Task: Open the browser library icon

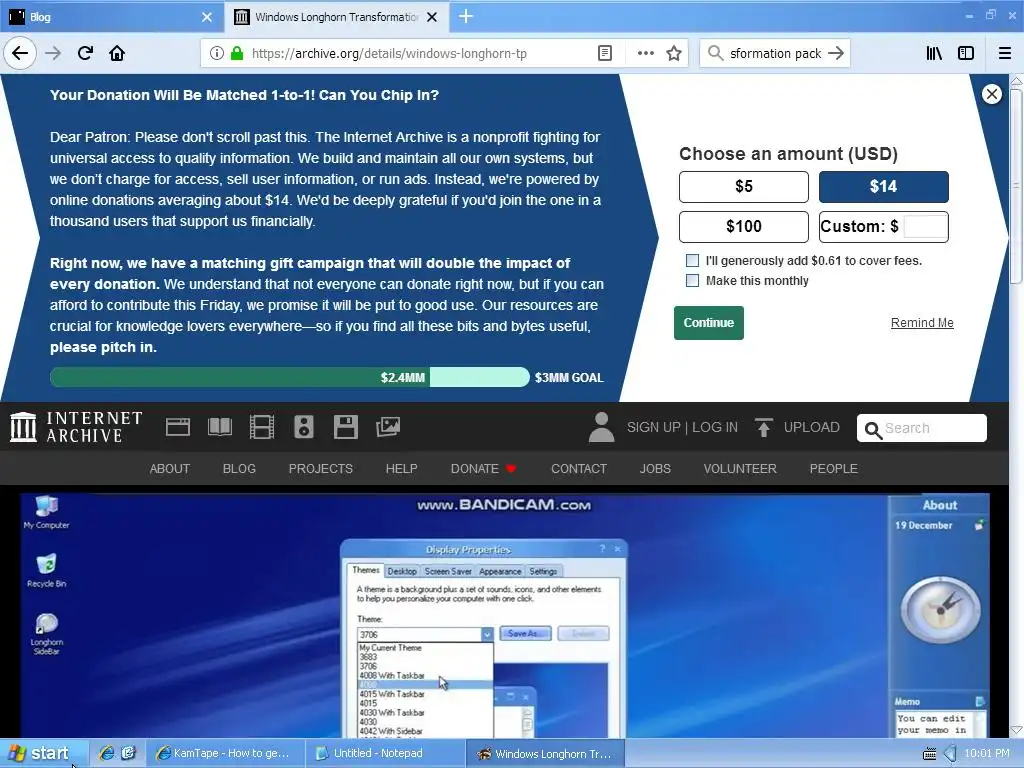Action: [934, 53]
